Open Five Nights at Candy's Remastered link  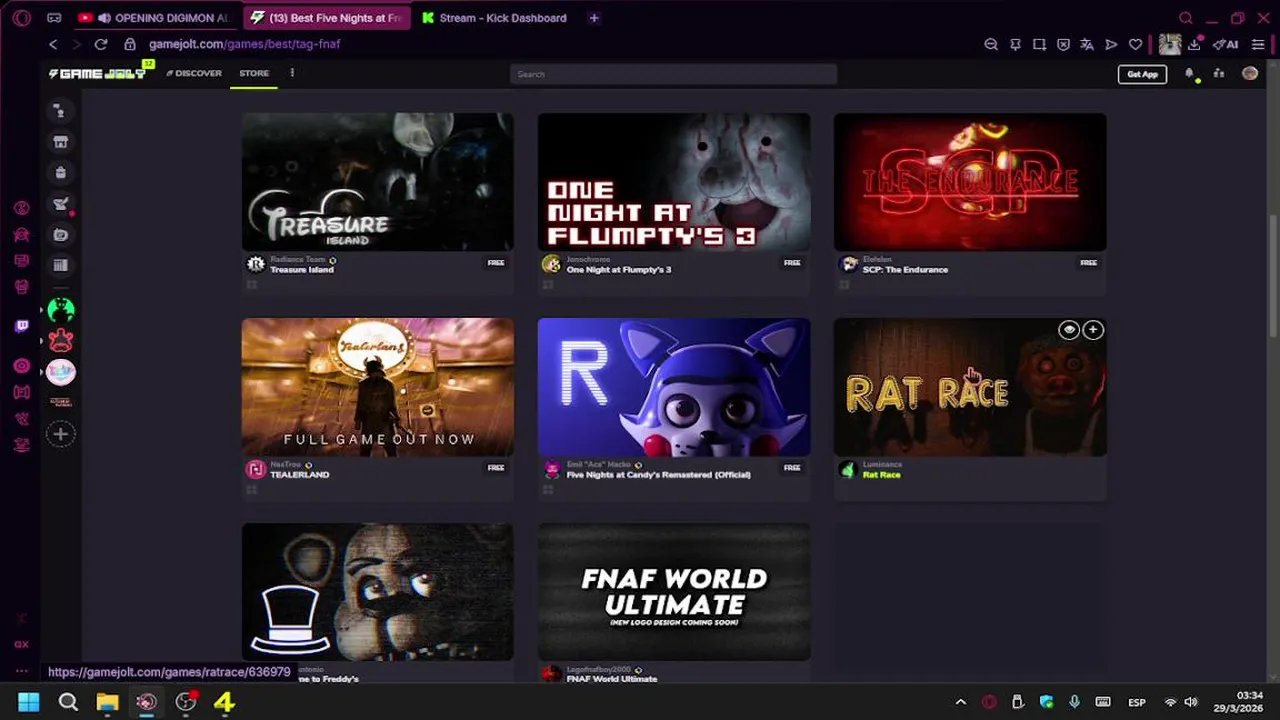coord(658,475)
